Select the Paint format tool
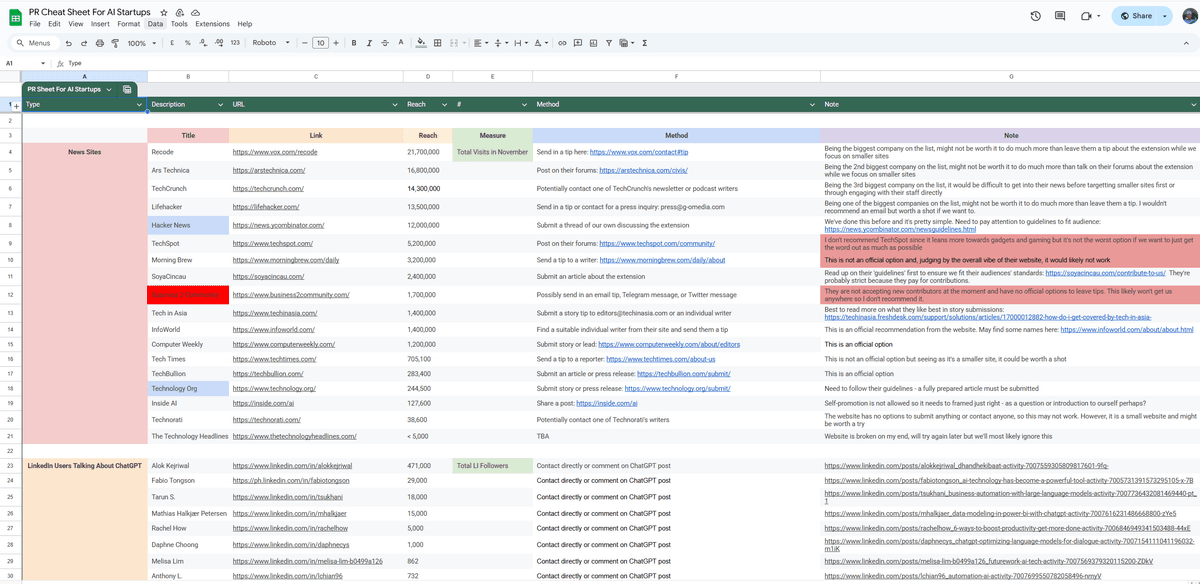 114,43
